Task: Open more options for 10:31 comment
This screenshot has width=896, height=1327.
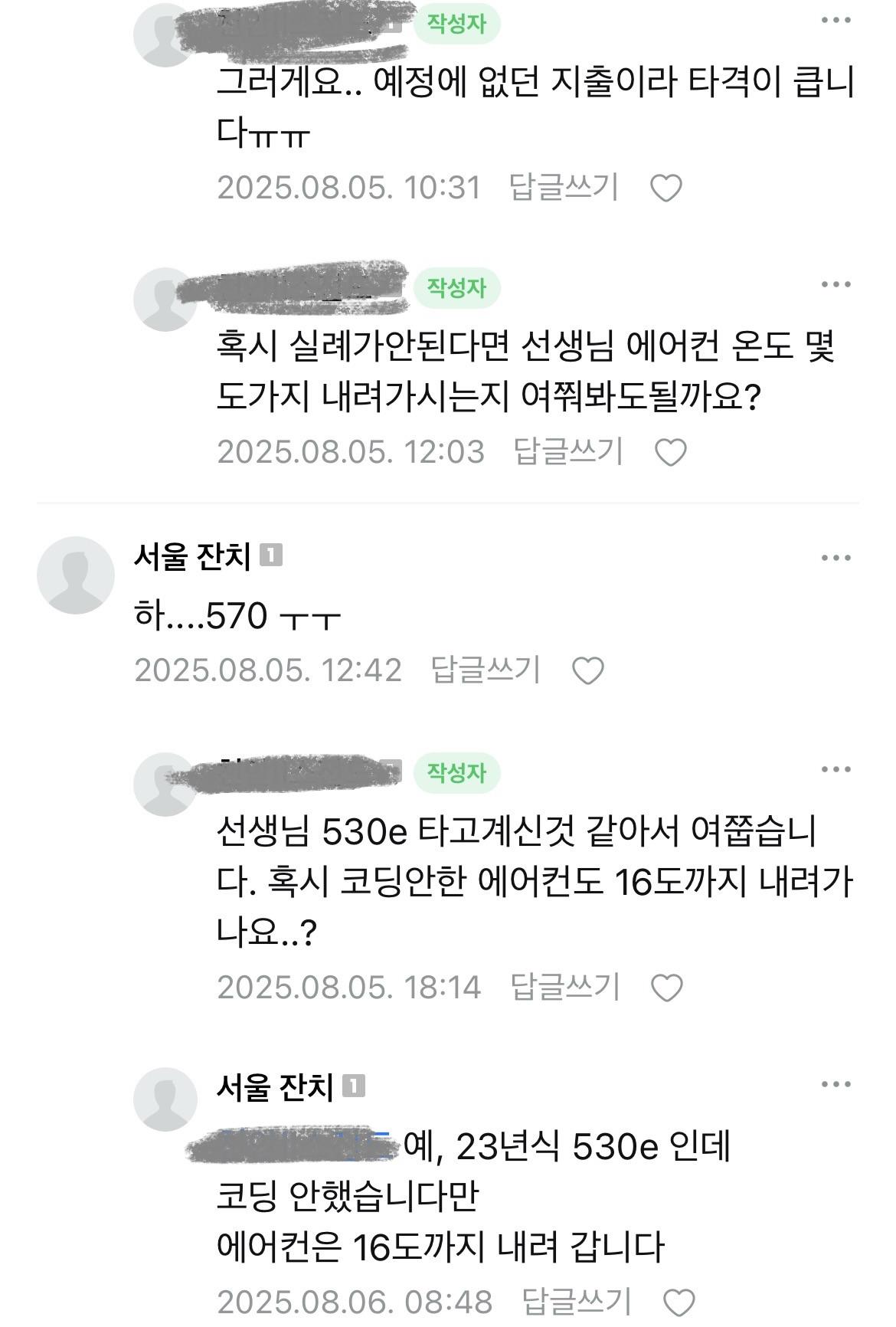Action: point(836,21)
